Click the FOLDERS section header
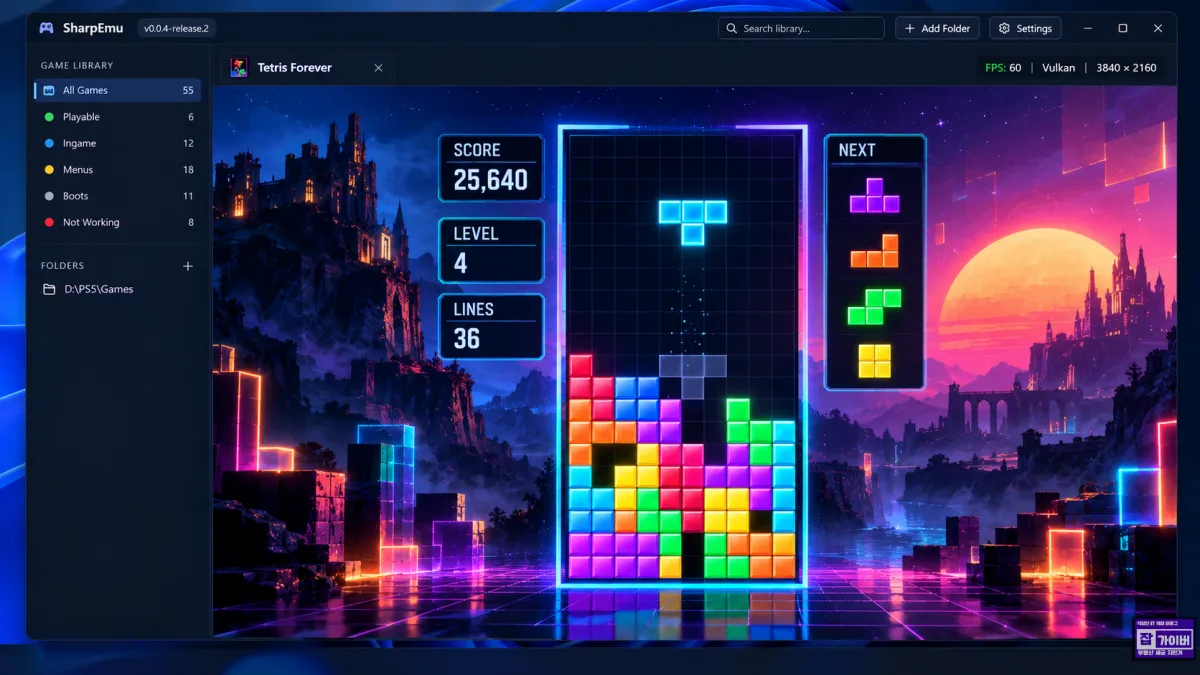 (62, 266)
